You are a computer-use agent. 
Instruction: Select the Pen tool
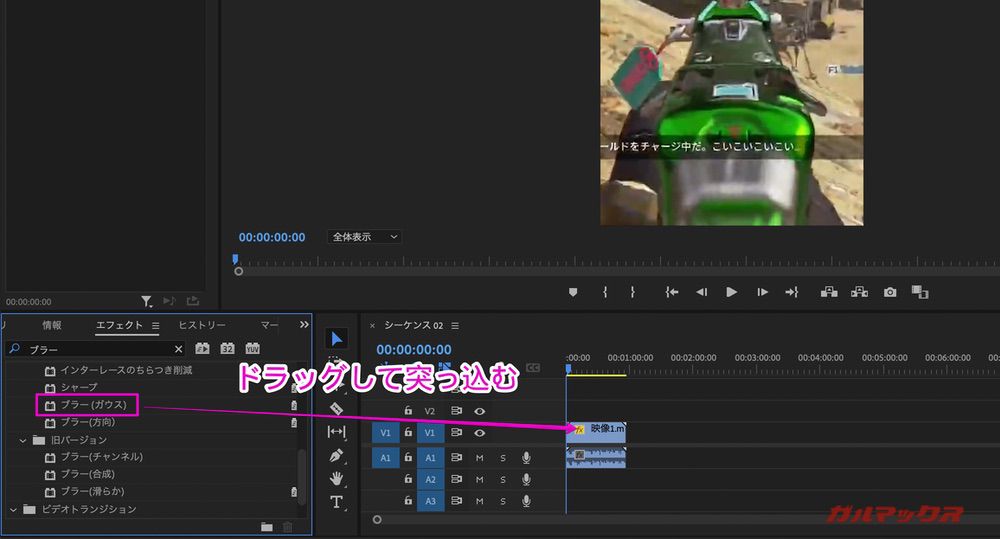pyautogui.click(x=337, y=455)
